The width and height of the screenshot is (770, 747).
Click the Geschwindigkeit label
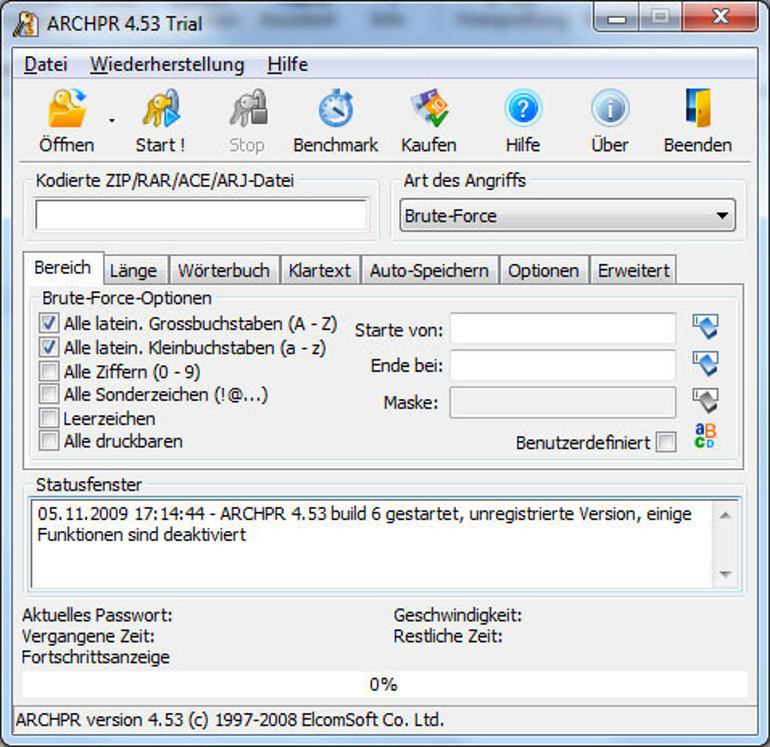(x=458, y=615)
